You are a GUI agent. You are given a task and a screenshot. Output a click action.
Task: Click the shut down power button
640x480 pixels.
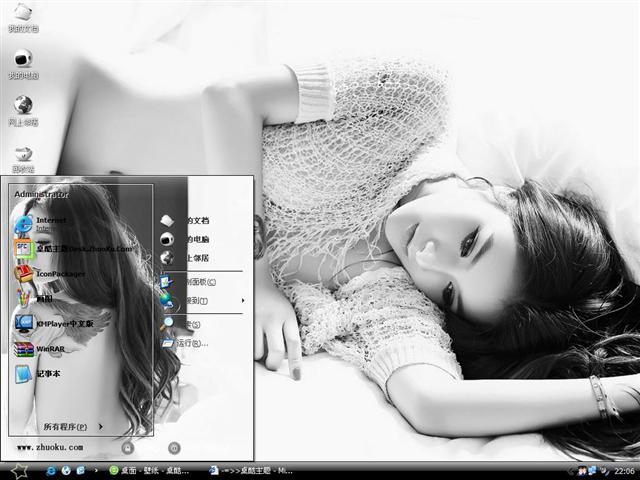pos(174,448)
